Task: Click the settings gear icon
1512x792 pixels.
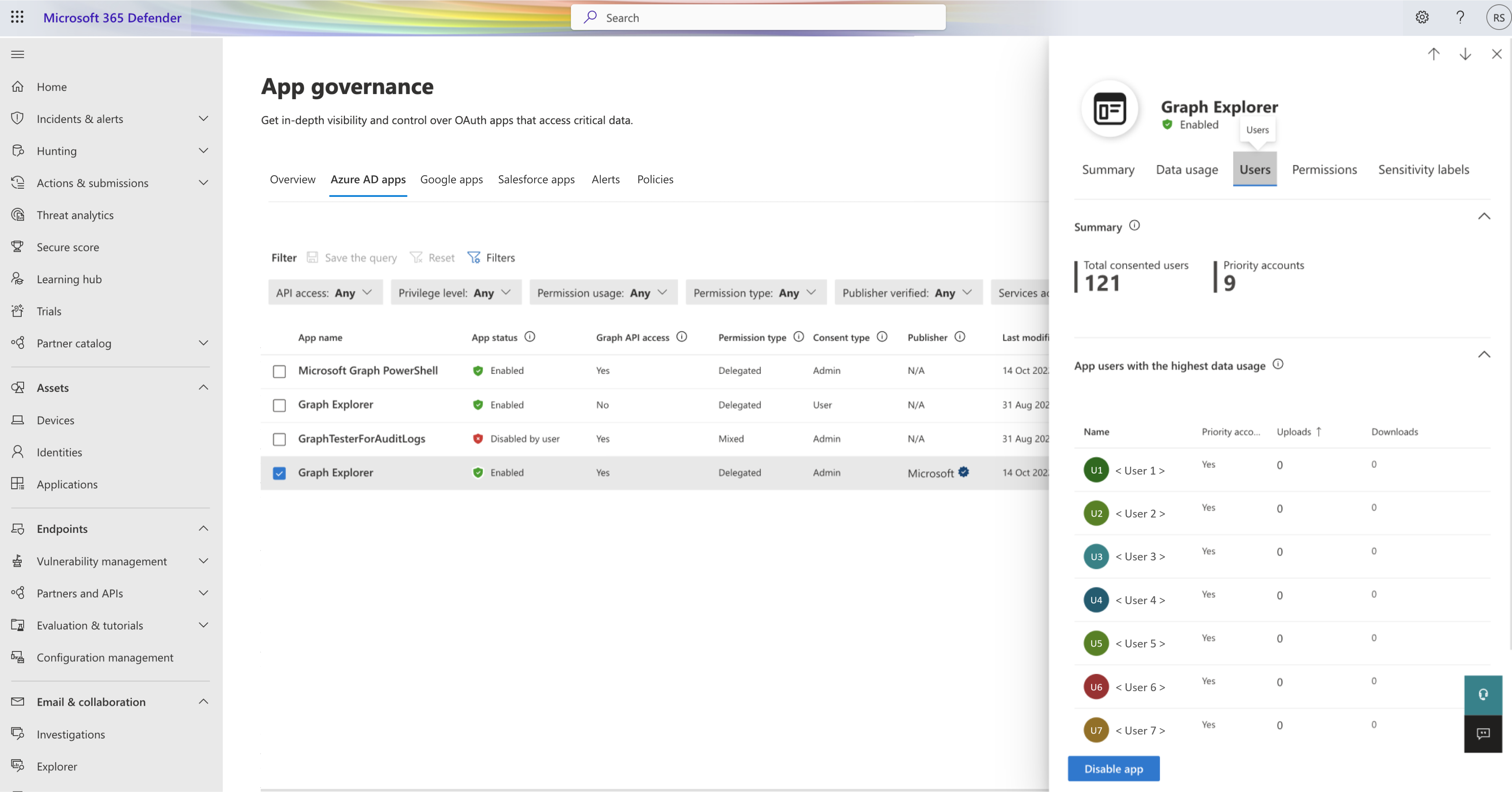Action: [x=1422, y=17]
